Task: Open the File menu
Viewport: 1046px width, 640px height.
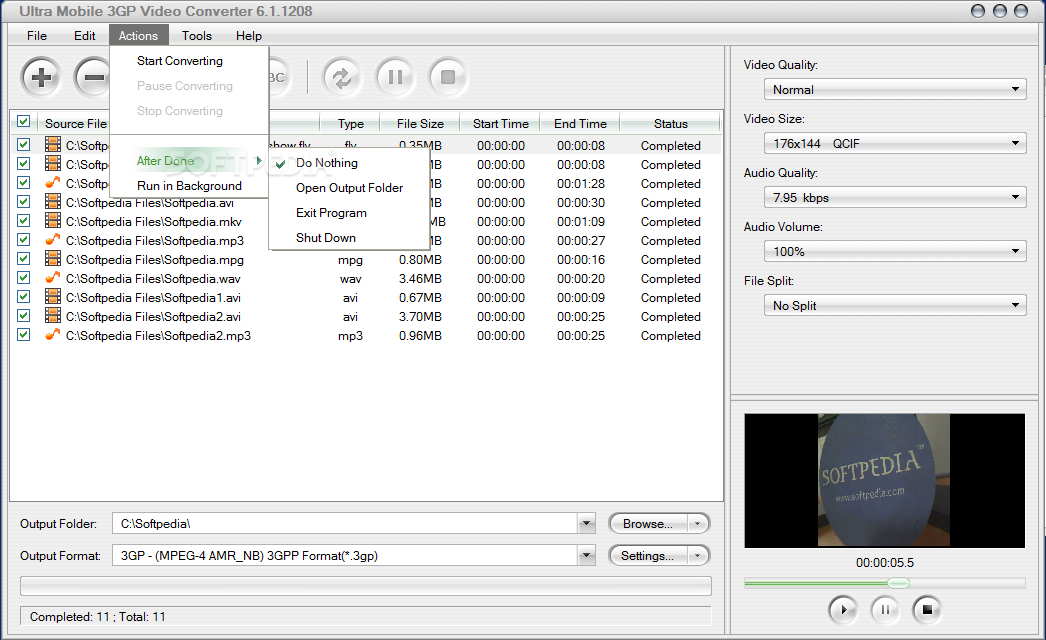Action: 37,36
